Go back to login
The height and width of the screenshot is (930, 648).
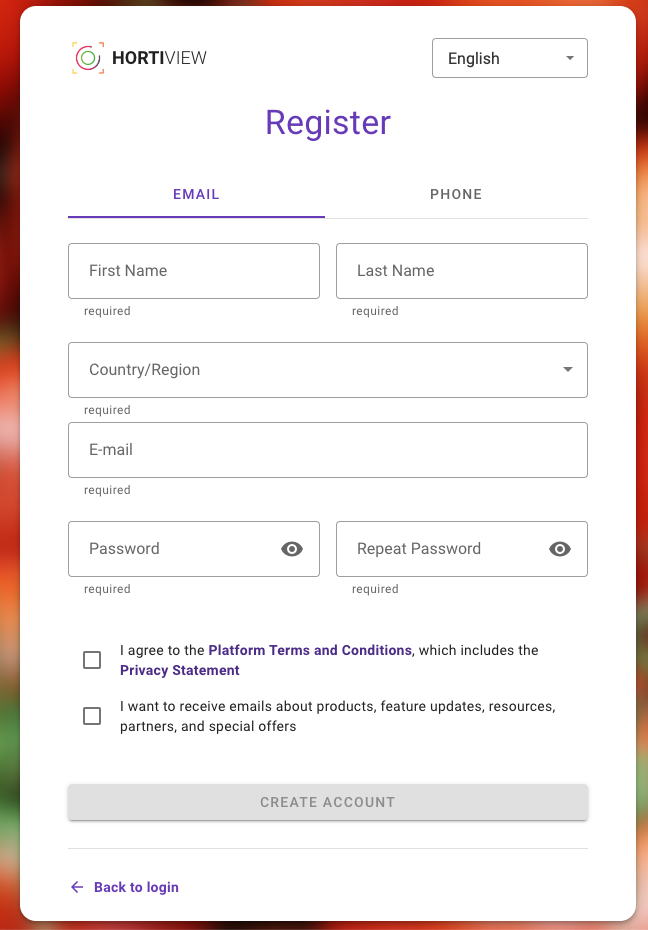pyautogui.click(x=136, y=887)
